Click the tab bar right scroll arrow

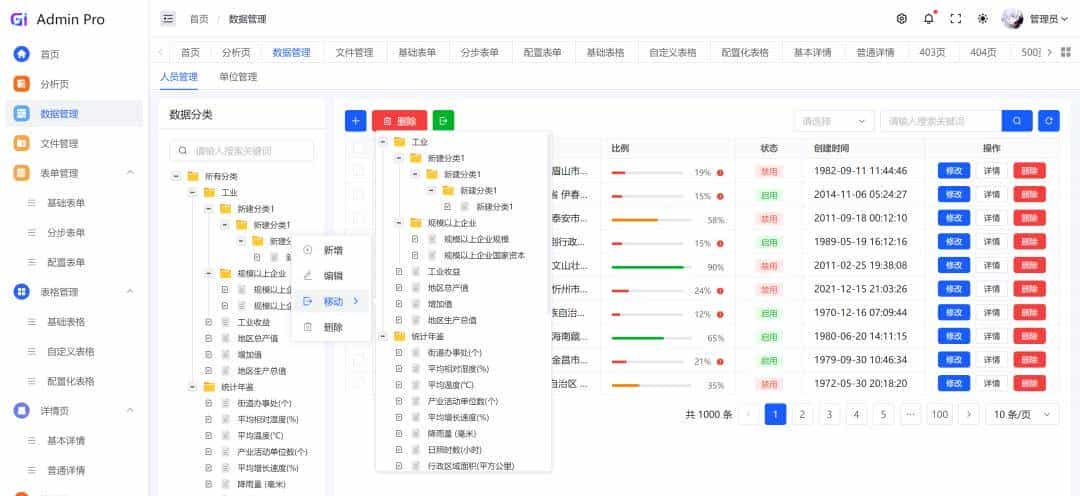[1049, 52]
